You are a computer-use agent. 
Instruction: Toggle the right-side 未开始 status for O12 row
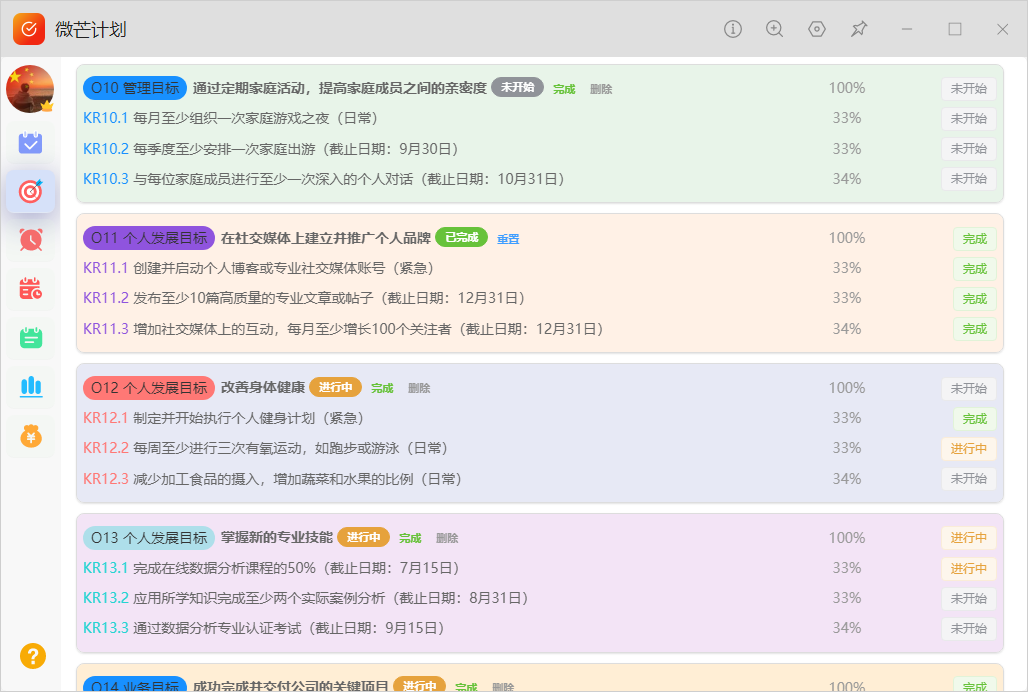[968, 389]
